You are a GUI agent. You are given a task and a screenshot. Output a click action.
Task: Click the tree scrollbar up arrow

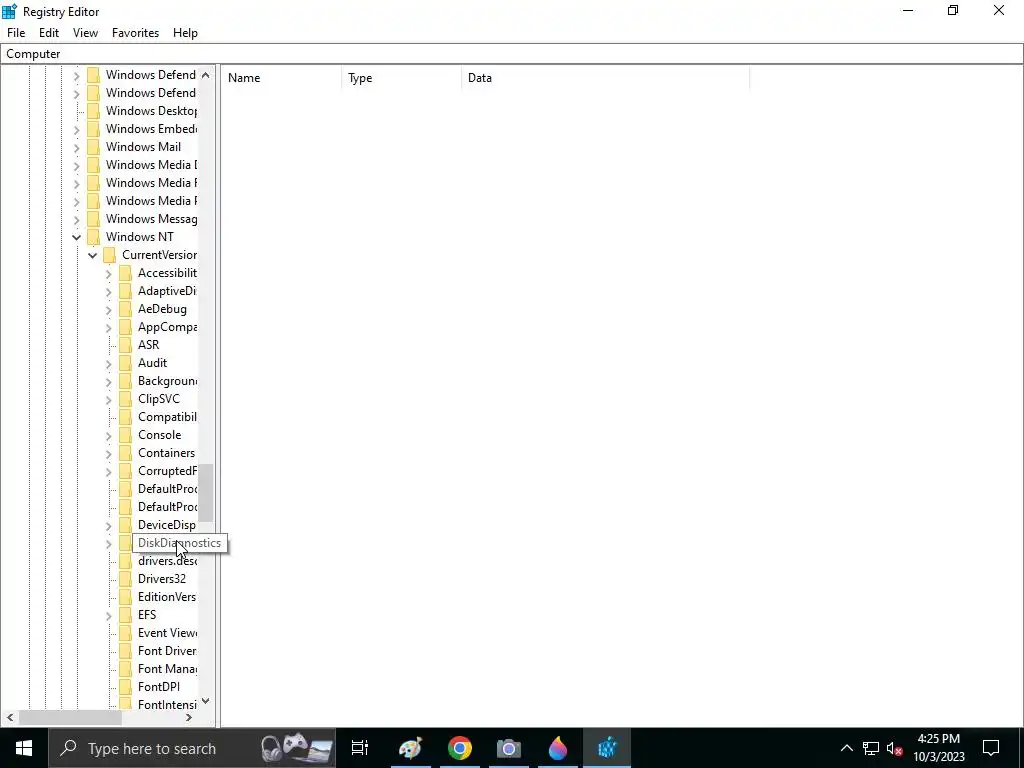coord(206,74)
